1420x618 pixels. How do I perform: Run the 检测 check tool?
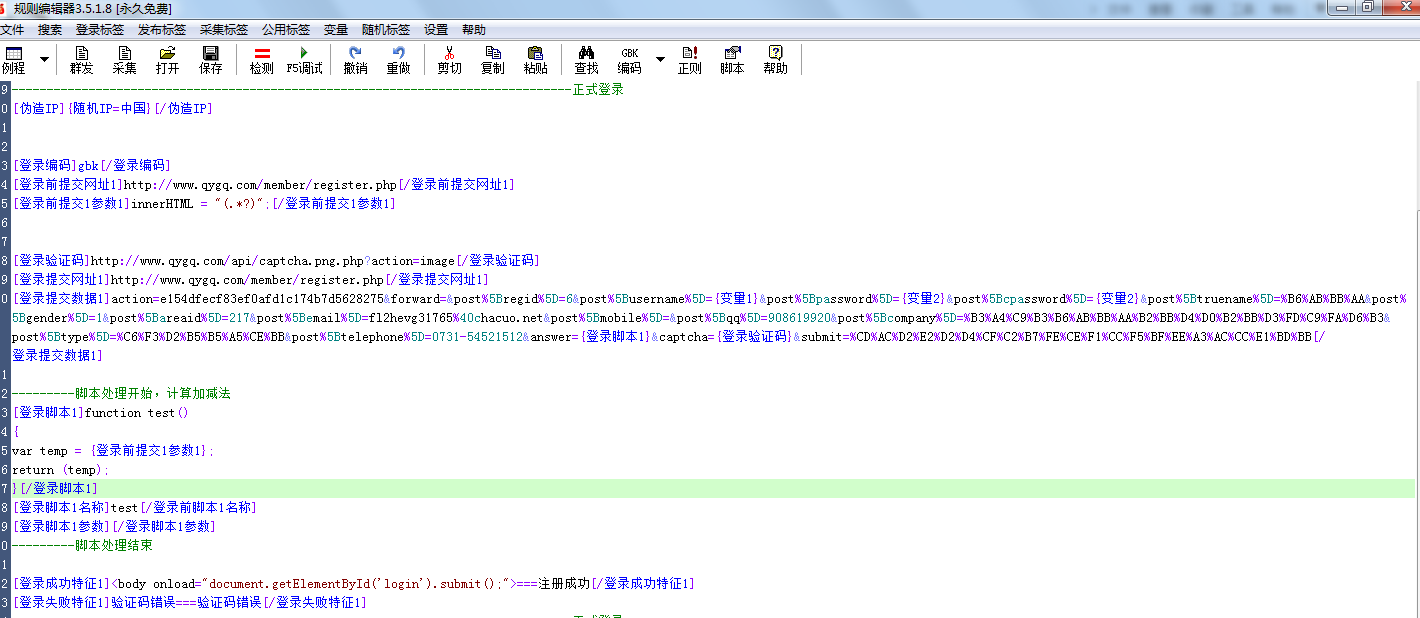pos(261,59)
